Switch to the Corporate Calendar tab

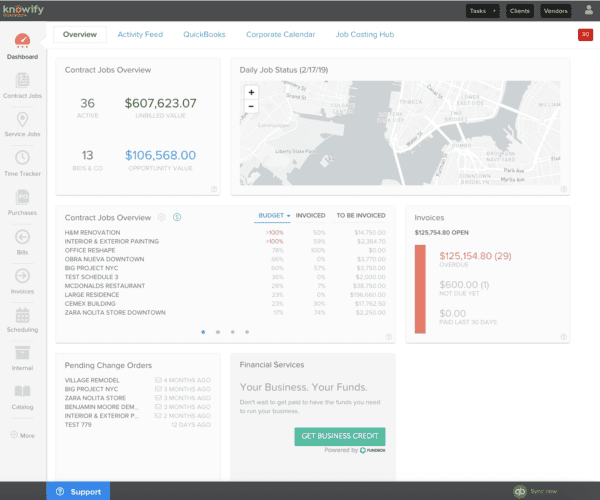tap(280, 34)
